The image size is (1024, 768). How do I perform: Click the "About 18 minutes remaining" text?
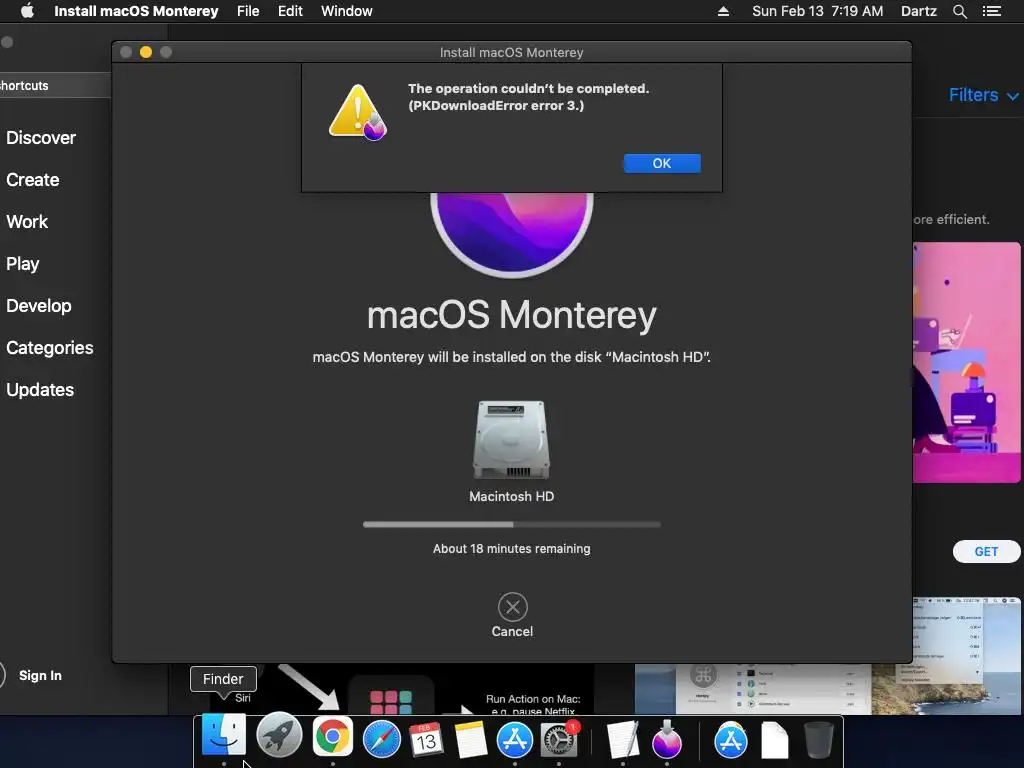(511, 549)
